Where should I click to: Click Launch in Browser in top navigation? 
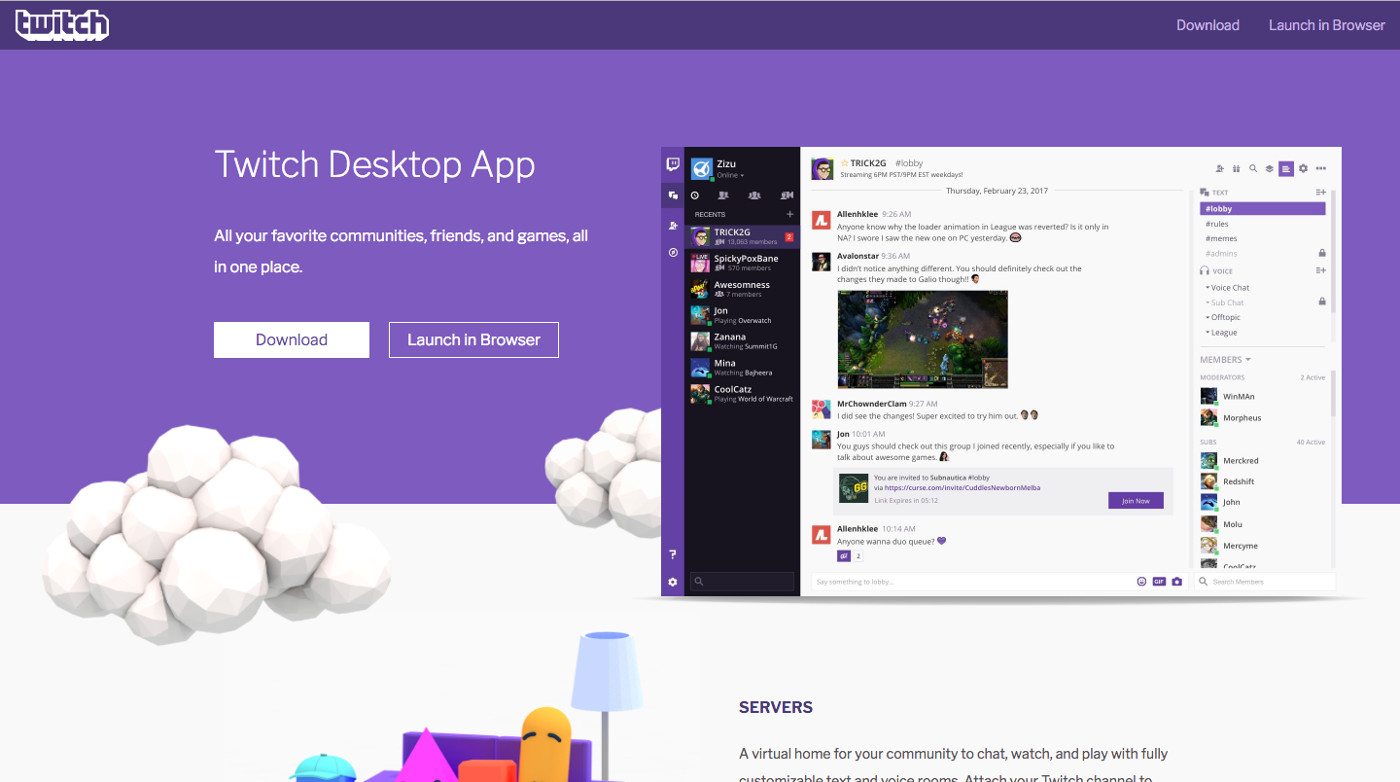(1327, 25)
